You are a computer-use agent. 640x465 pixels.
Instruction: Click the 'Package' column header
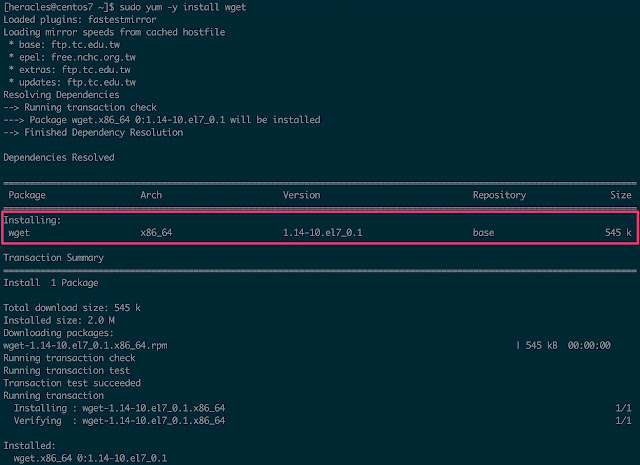(27, 195)
